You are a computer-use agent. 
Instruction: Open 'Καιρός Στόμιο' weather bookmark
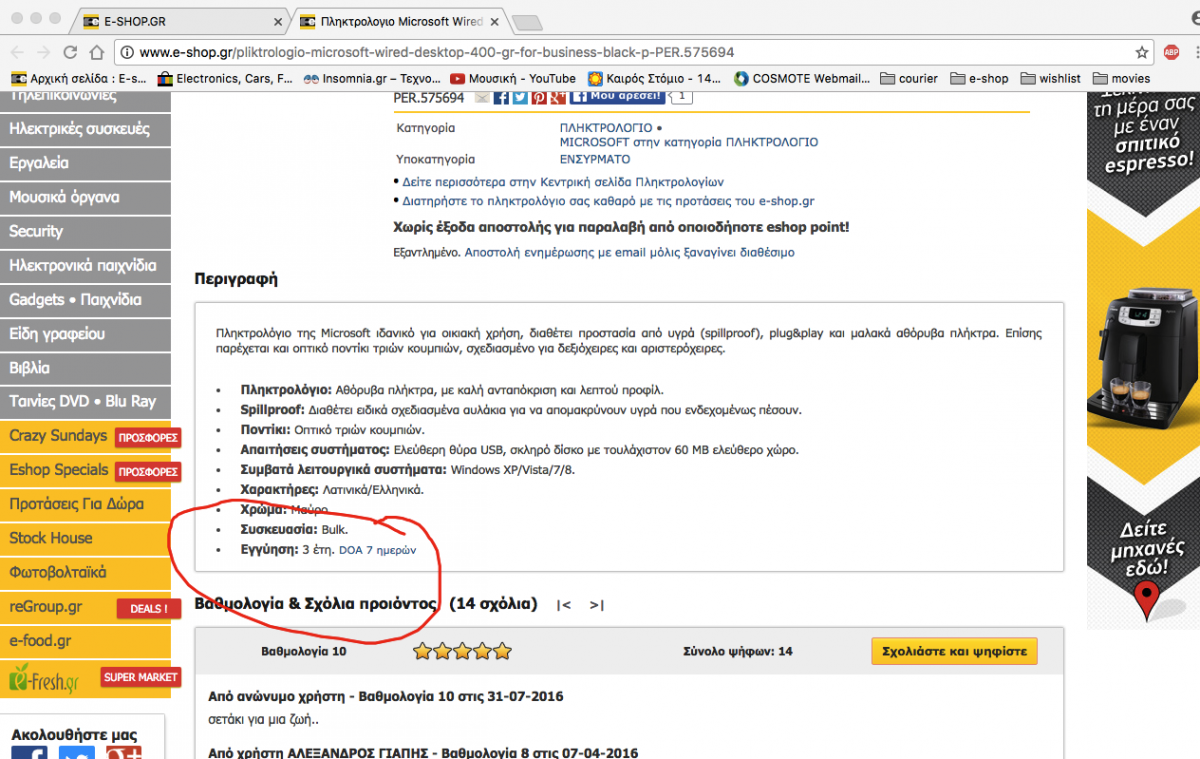tap(654, 78)
